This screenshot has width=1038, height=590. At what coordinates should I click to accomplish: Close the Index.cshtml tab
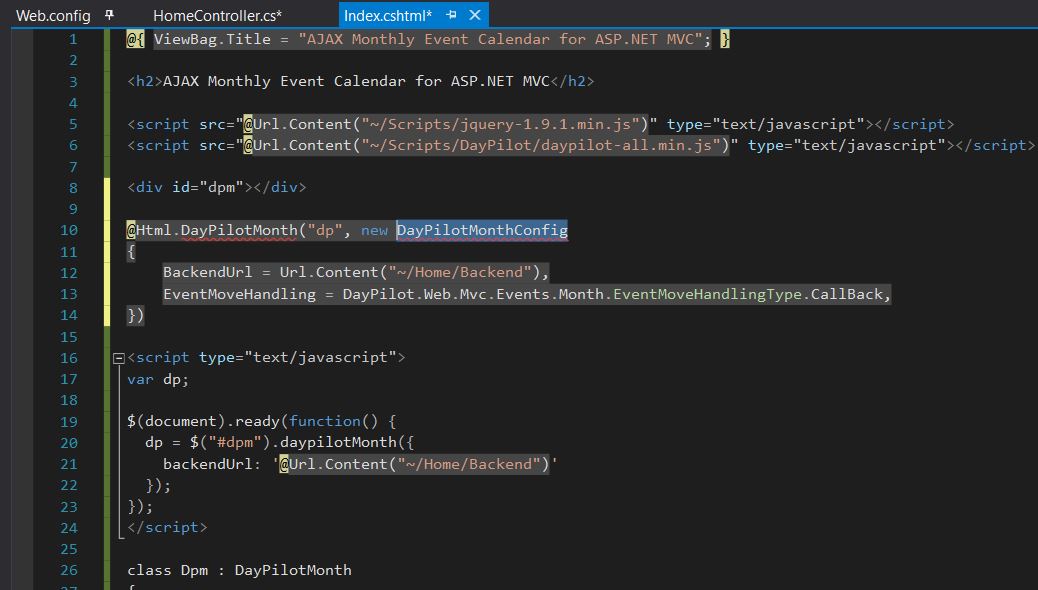coord(475,15)
